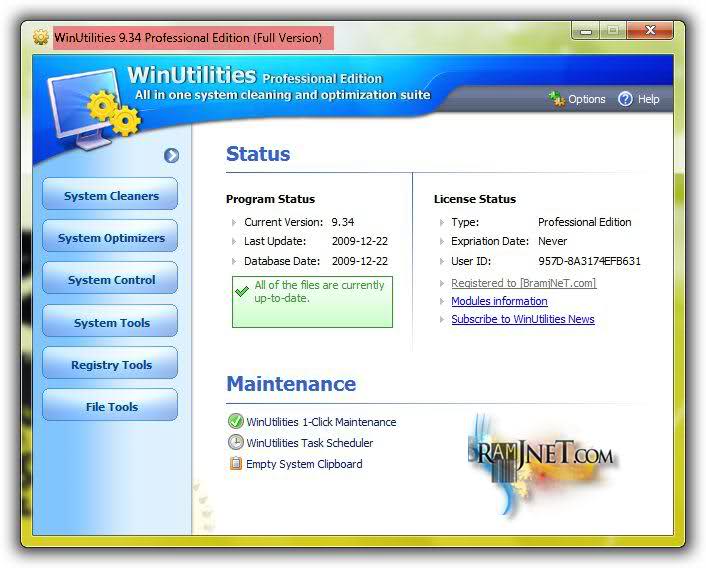The width and height of the screenshot is (706, 568).
Task: Click the Task Scheduler clock icon
Action: point(235,442)
